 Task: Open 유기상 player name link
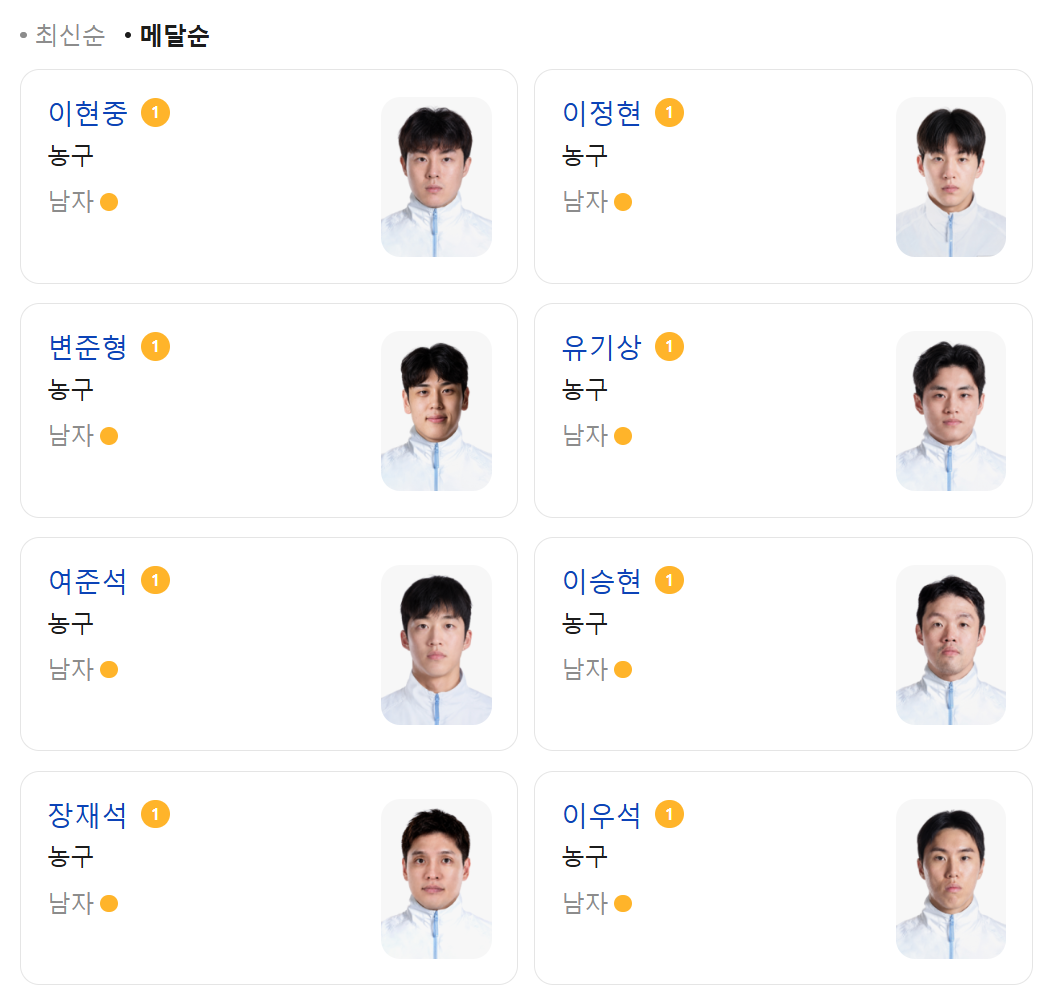pyautogui.click(x=601, y=347)
